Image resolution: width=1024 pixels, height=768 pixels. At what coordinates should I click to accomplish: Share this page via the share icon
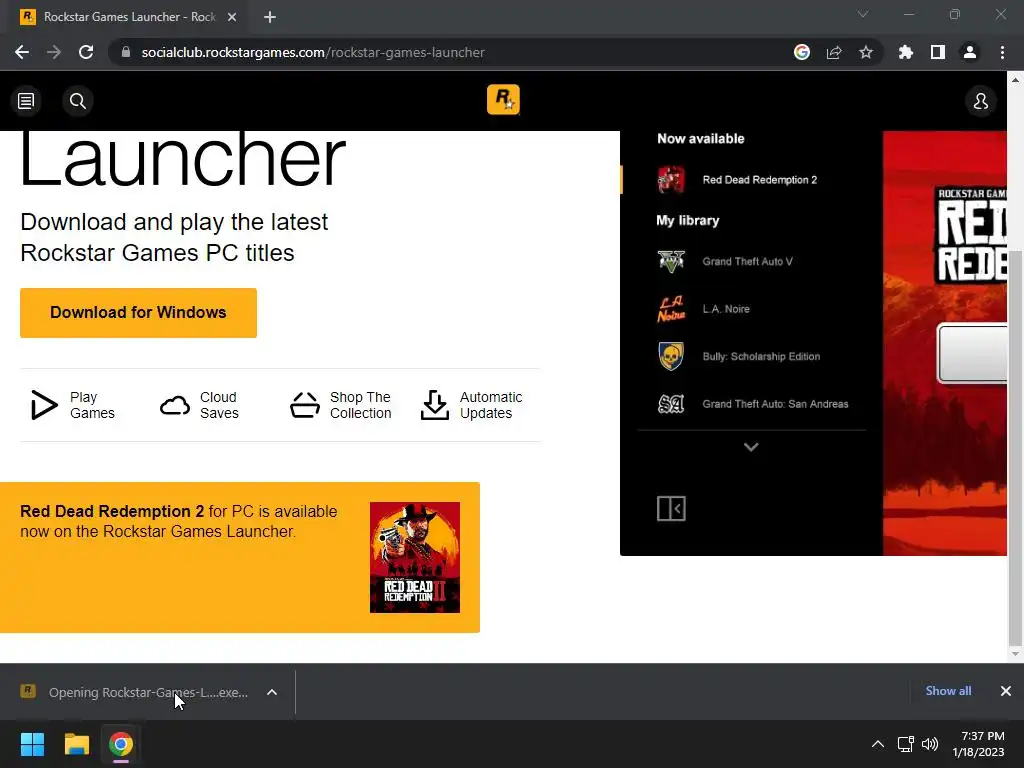(833, 52)
